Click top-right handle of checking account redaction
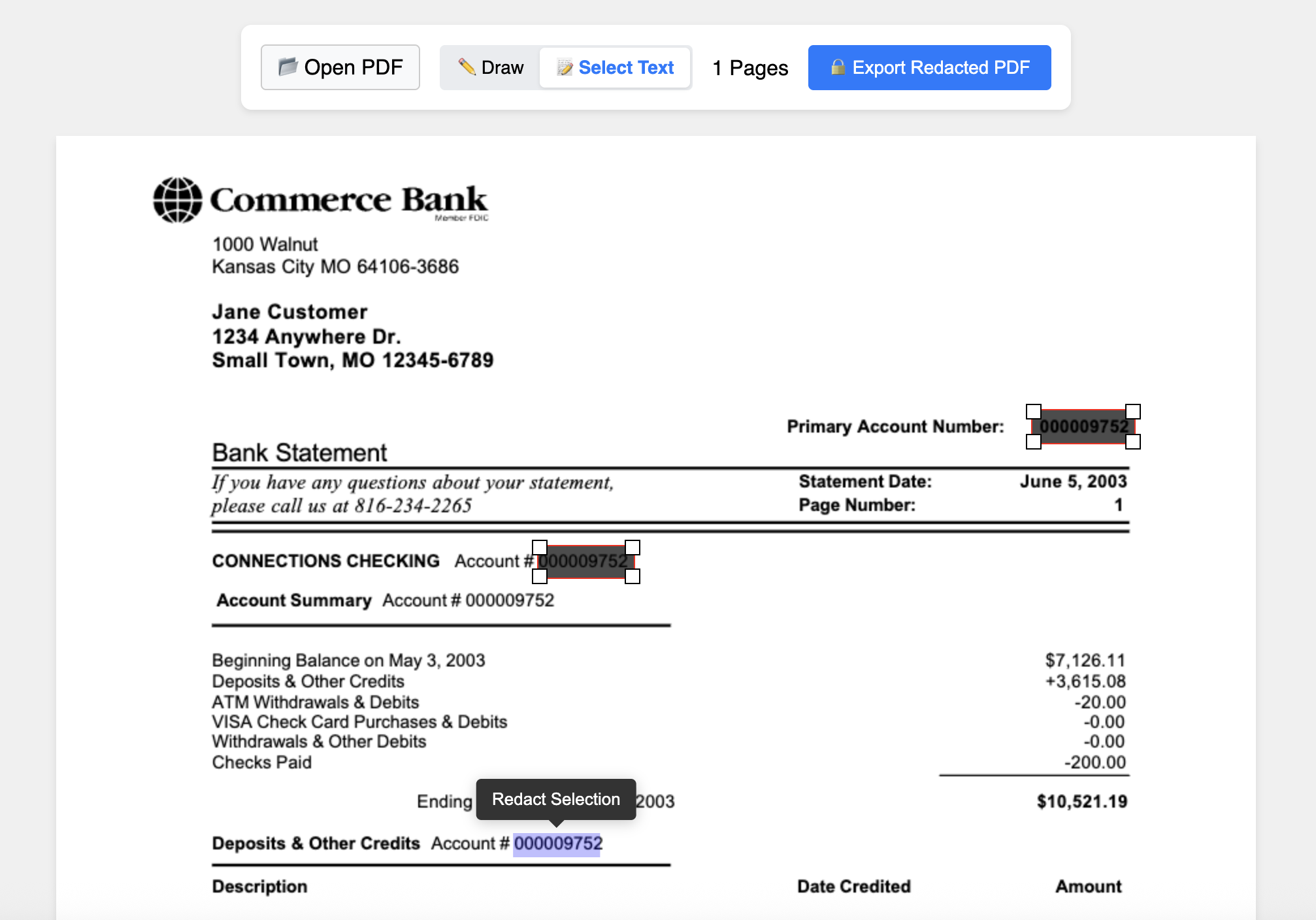This screenshot has height=920, width=1316. [633, 546]
